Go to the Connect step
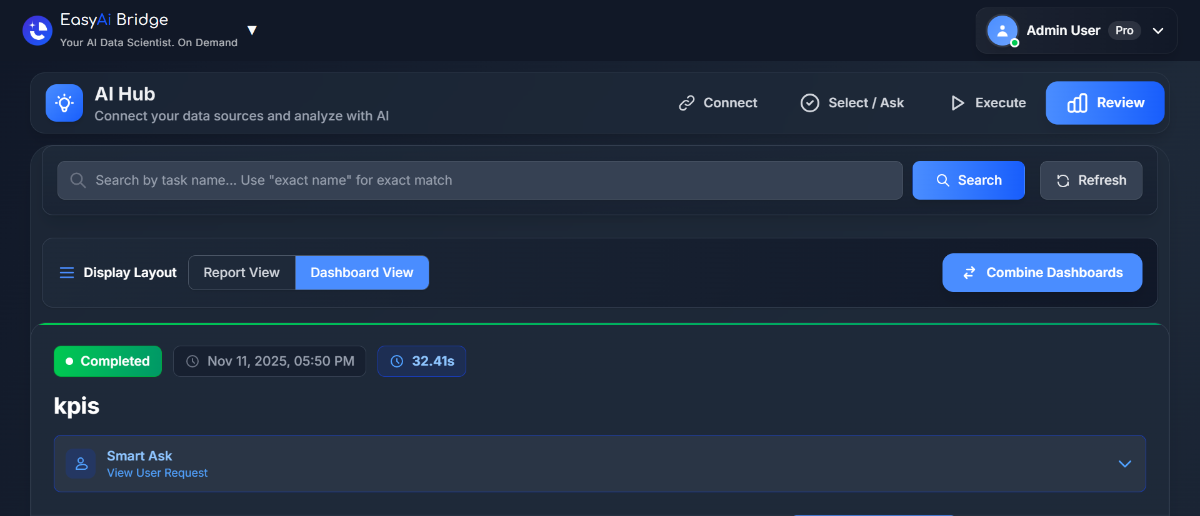This screenshot has width=1200, height=516. point(718,103)
